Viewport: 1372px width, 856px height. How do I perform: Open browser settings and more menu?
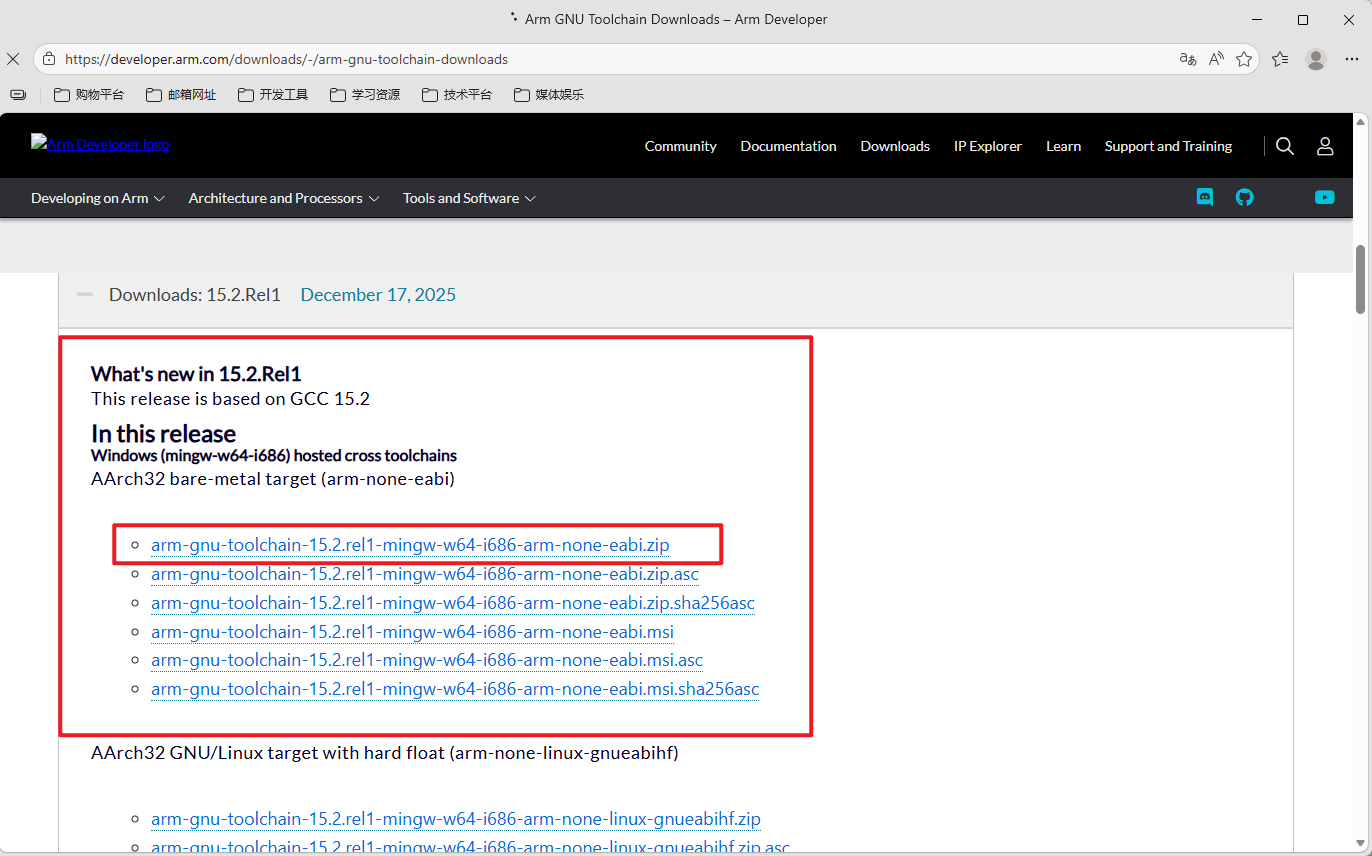(x=1352, y=59)
